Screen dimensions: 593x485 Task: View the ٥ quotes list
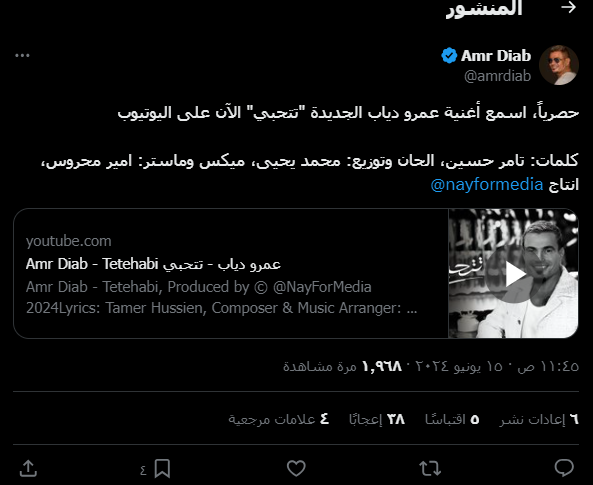tap(452, 419)
